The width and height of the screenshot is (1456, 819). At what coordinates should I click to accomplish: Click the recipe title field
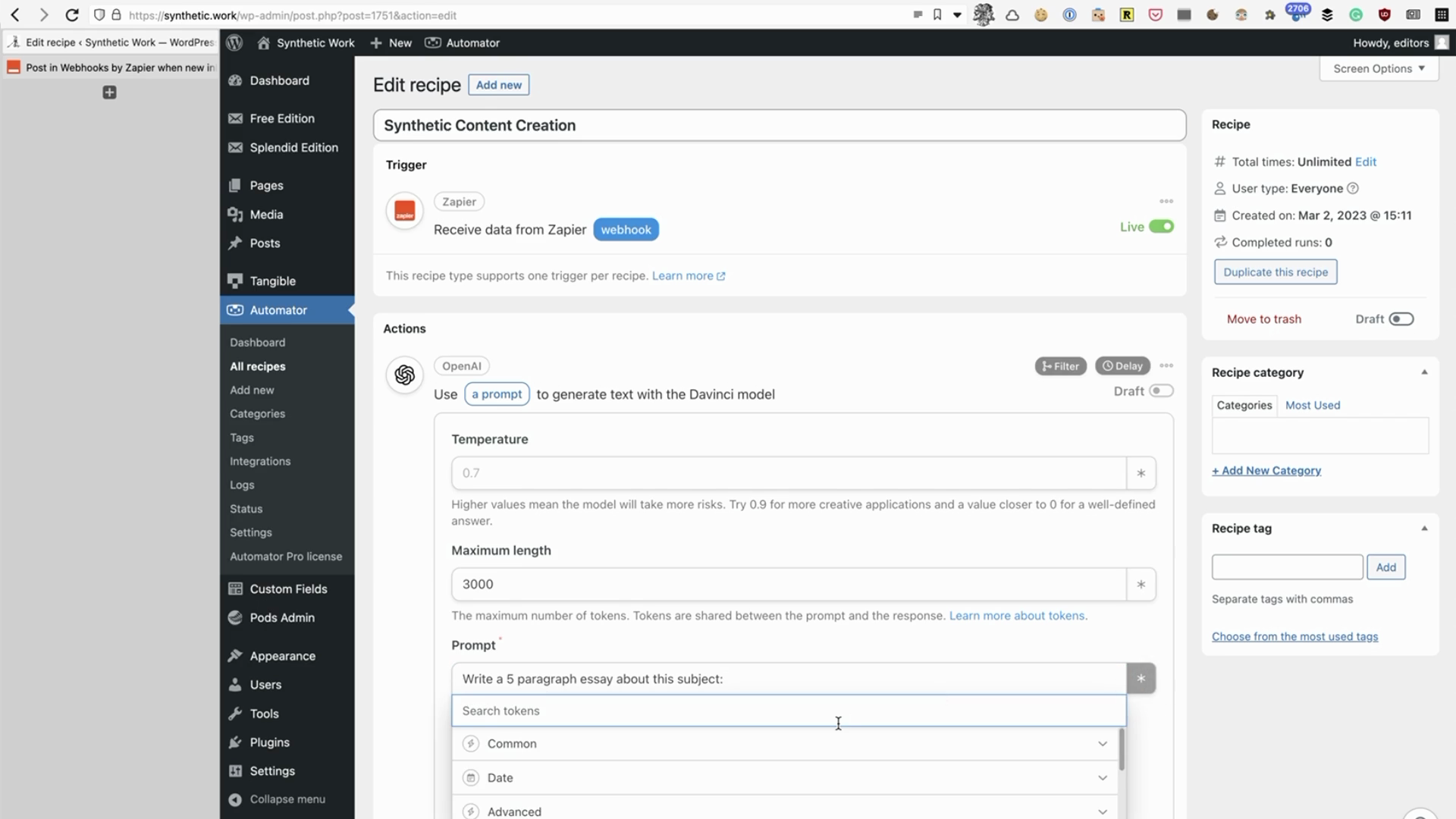(779, 125)
